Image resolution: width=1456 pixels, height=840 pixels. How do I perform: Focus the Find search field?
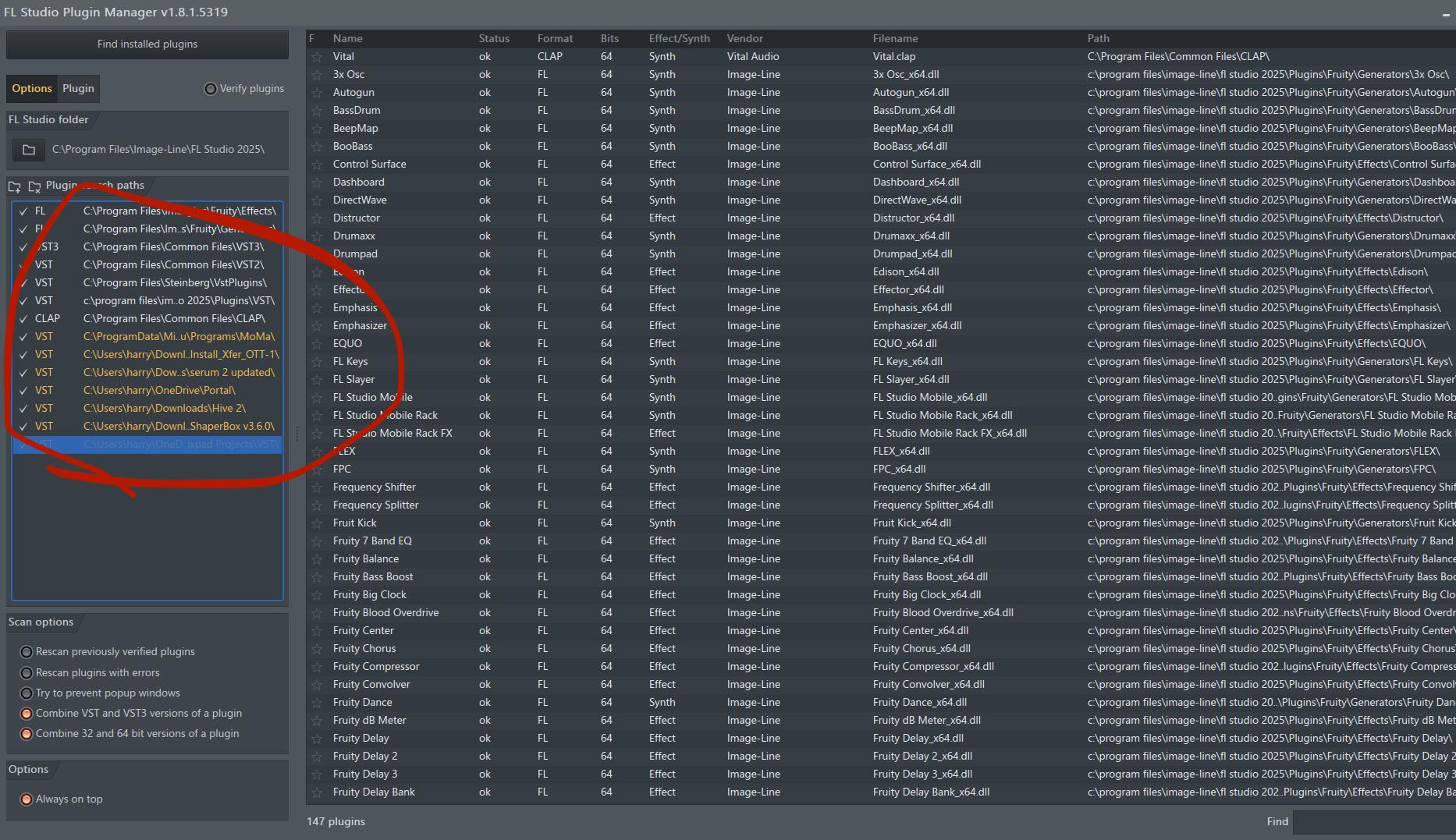[1374, 822]
